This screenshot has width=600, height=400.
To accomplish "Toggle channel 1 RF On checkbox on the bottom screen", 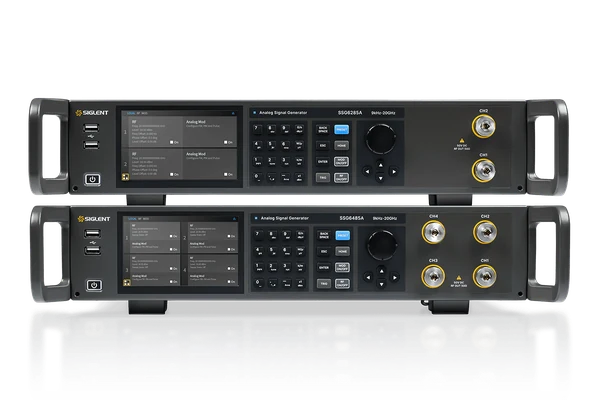I will pyautogui.click(x=171, y=236).
